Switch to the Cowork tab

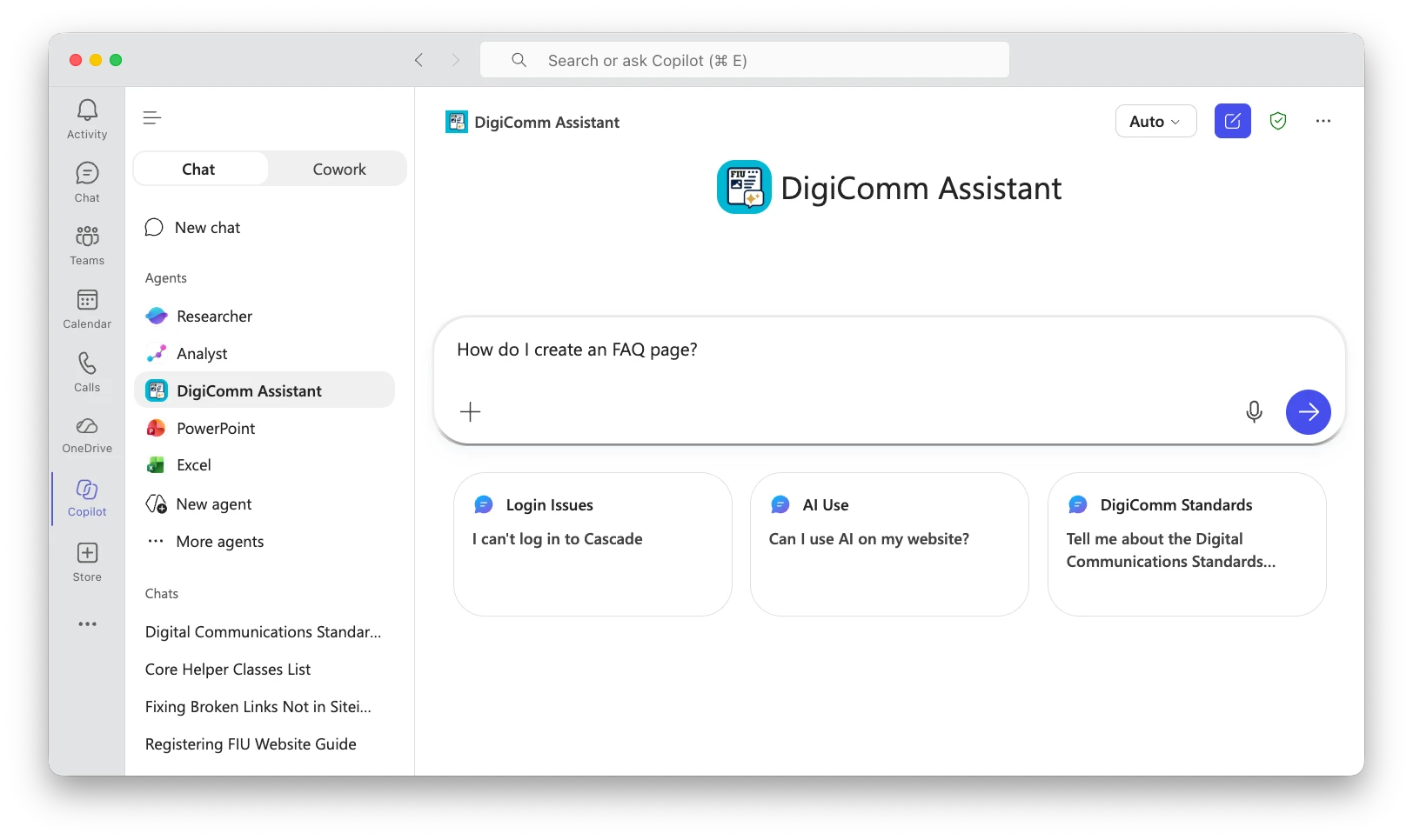tap(339, 169)
